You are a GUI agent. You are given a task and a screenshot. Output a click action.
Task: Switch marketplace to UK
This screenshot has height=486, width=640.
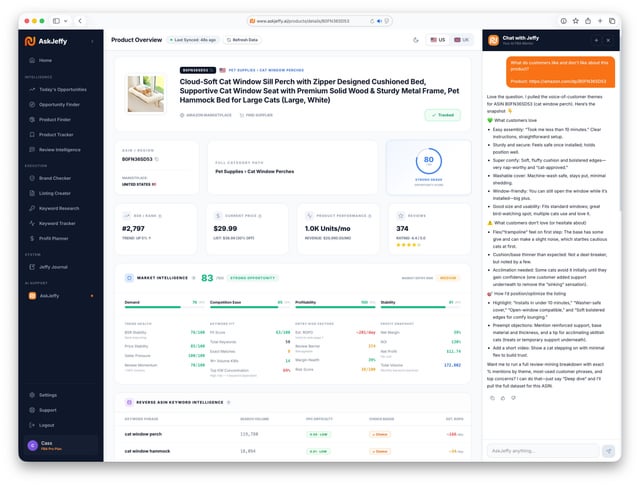(462, 40)
